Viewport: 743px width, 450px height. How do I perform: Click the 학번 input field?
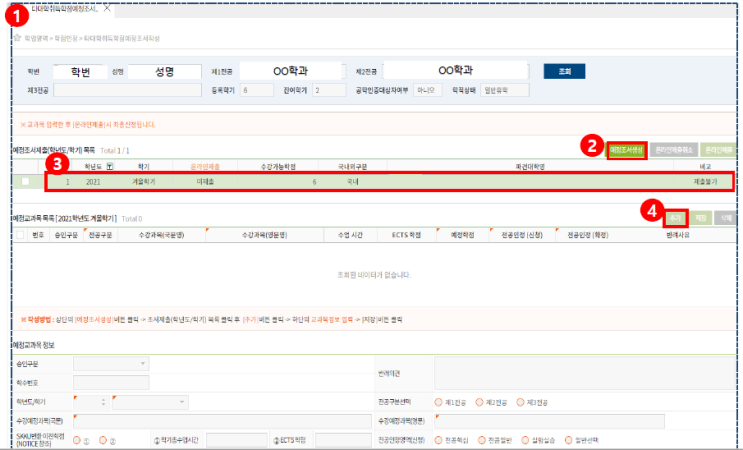click(x=80, y=72)
